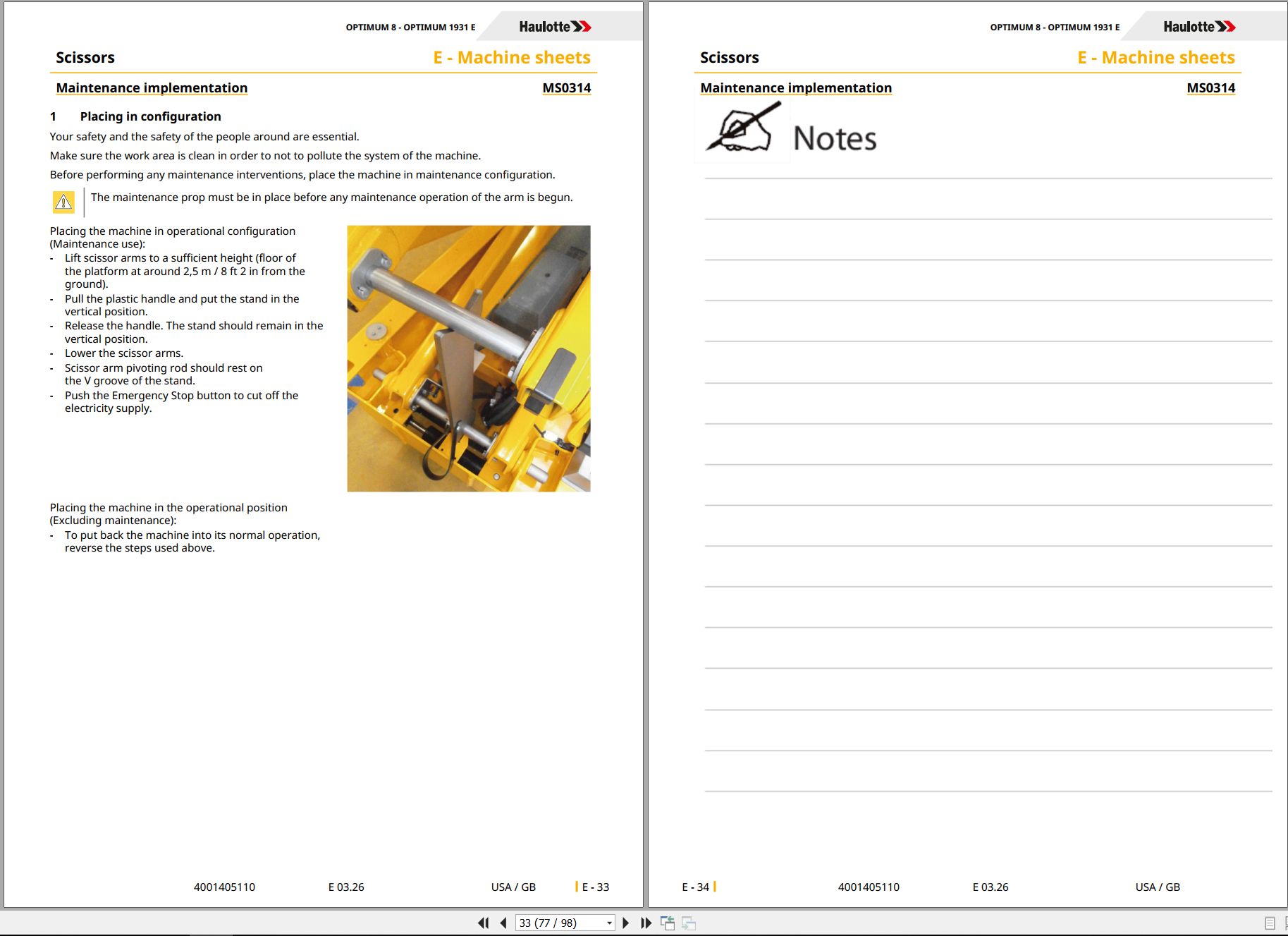Click the heading '1 Placing in configuration'

click(x=135, y=116)
